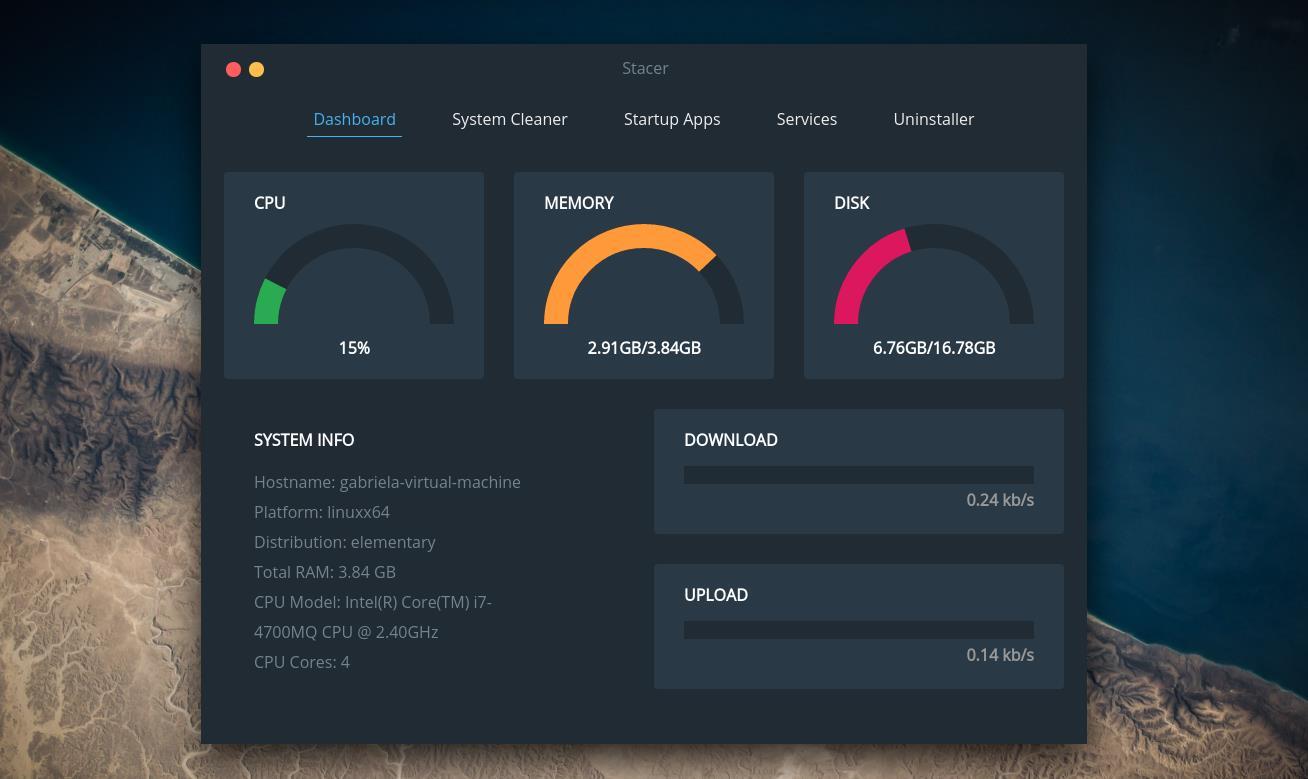The height and width of the screenshot is (779, 1308).
Task: Click the Distribution: elementary line
Action: [345, 542]
